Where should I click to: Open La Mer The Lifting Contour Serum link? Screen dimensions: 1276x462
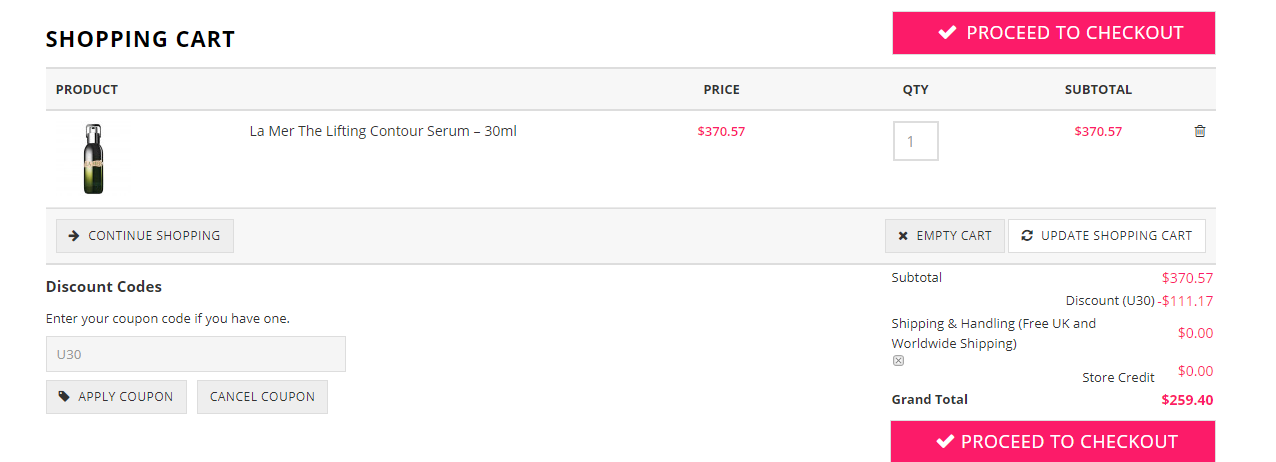(383, 131)
